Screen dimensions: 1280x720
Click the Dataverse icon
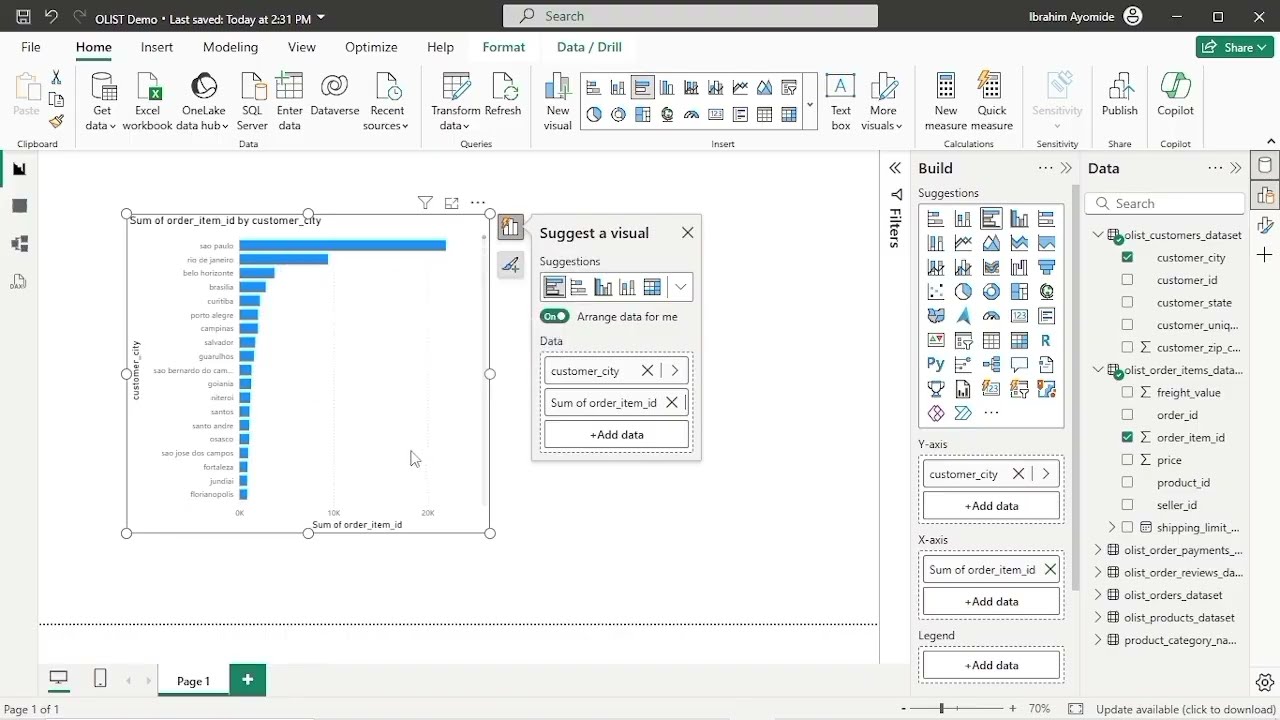[x=334, y=95]
